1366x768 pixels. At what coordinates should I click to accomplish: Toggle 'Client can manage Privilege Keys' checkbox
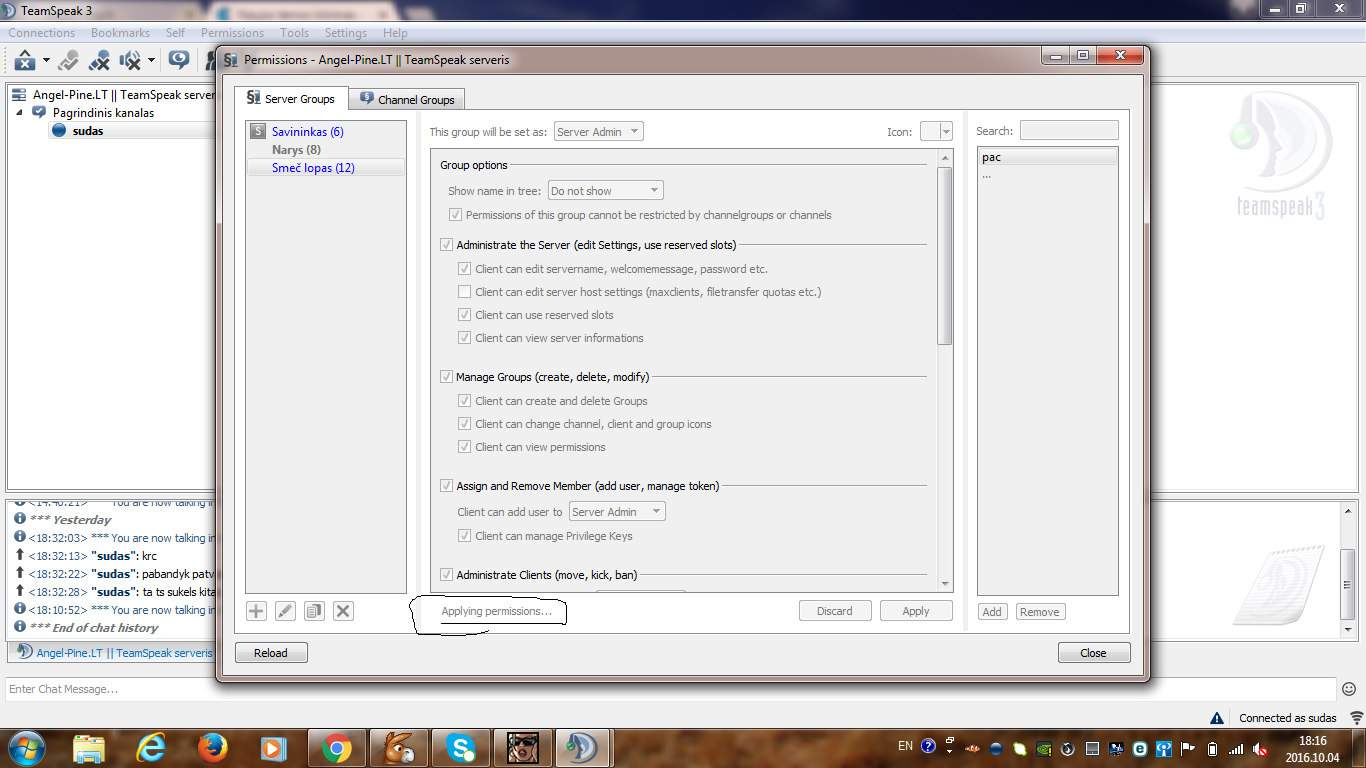coord(464,536)
